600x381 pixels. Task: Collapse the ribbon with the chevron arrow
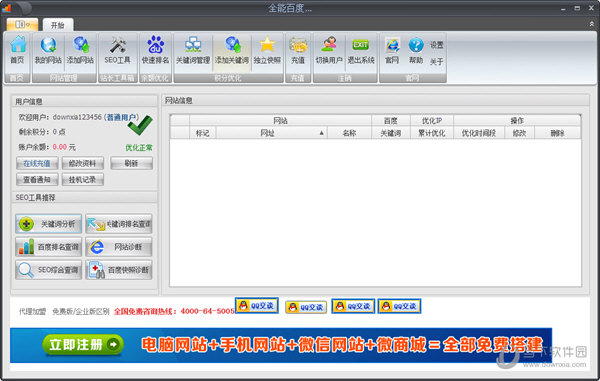pyautogui.click(x=592, y=24)
